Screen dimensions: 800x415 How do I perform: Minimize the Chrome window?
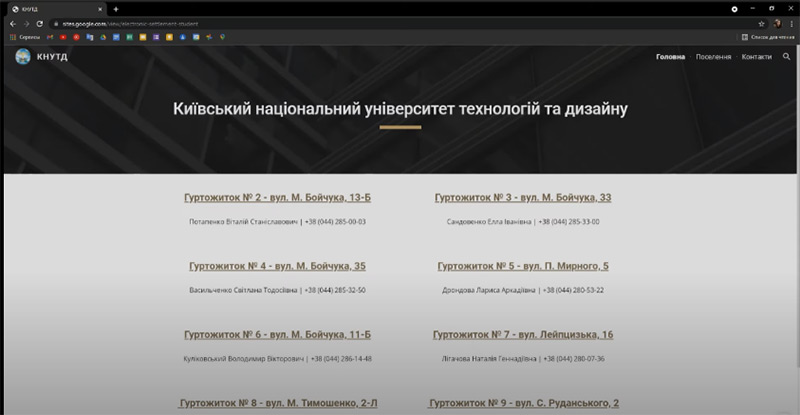coord(753,9)
